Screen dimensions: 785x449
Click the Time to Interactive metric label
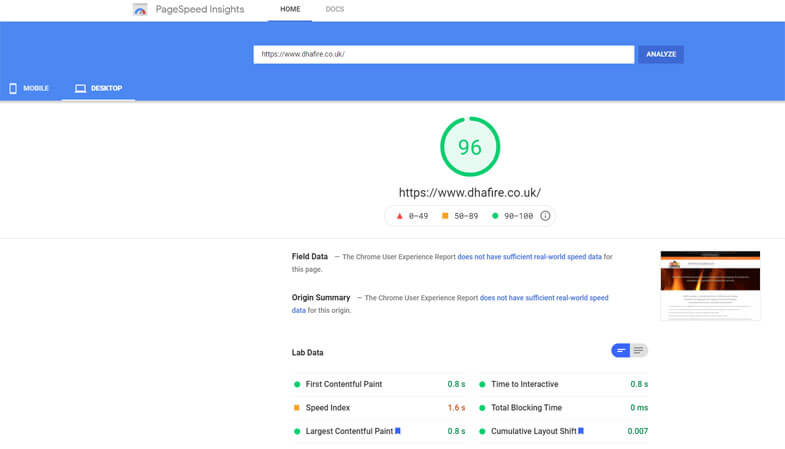click(x=524, y=384)
